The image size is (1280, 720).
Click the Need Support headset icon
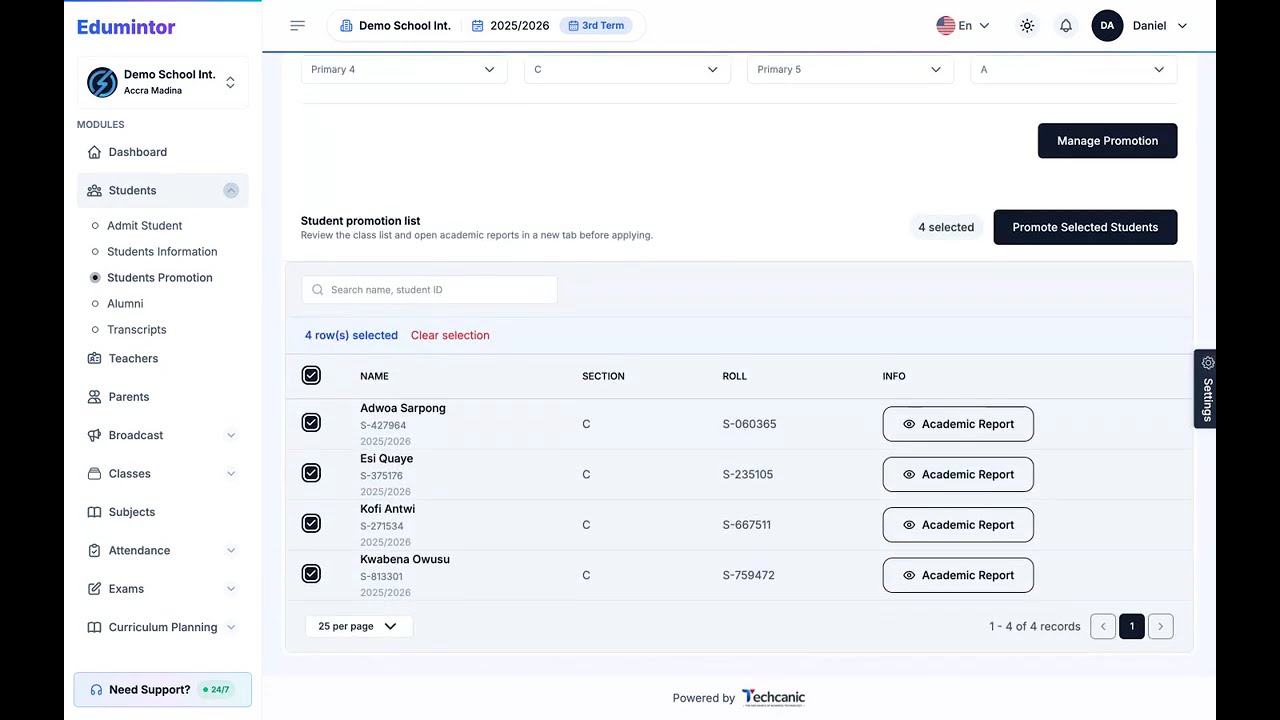96,690
